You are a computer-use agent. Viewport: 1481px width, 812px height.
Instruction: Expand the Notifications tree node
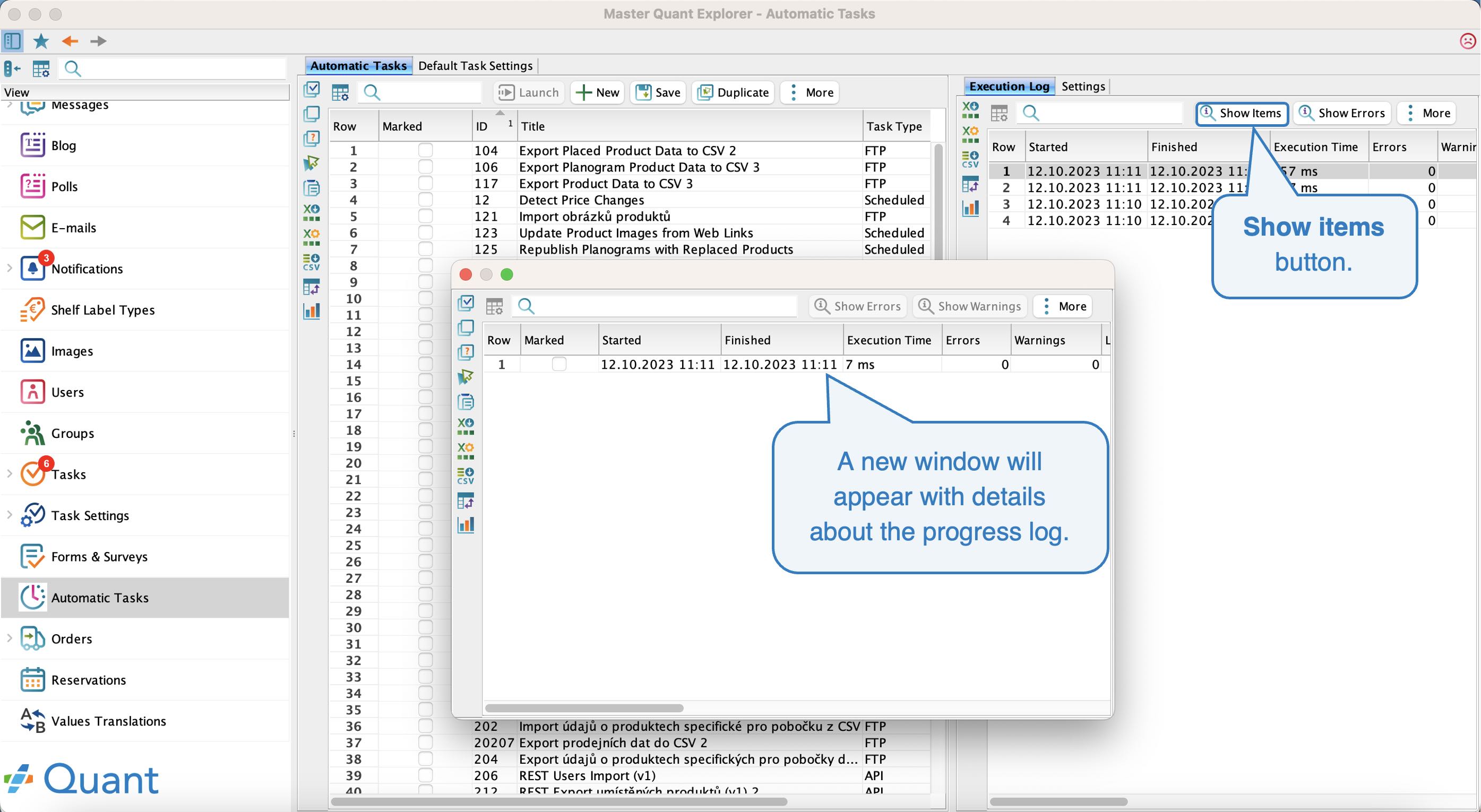click(10, 268)
